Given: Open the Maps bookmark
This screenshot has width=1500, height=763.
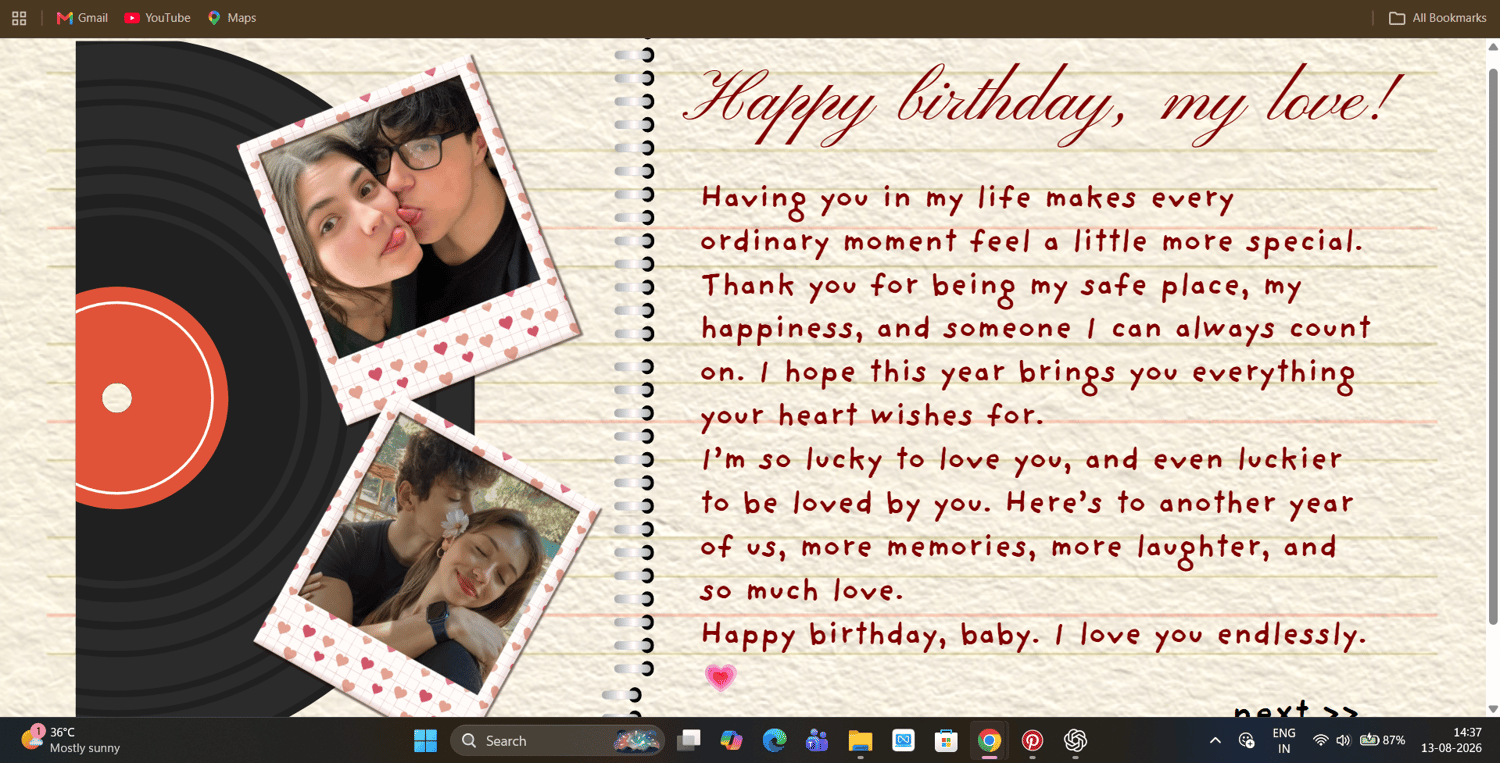Looking at the screenshot, I should (232, 18).
